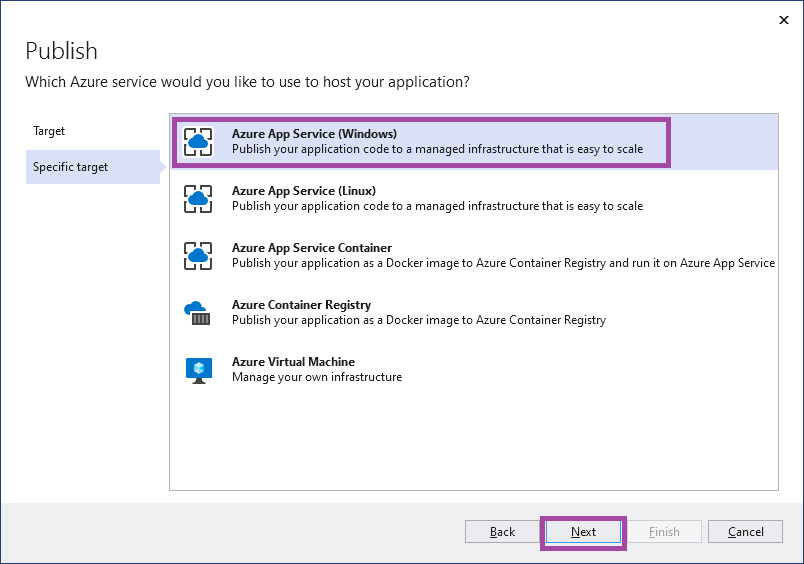Click the Azure Container Registry icon
The height and width of the screenshot is (564, 804).
(197, 313)
